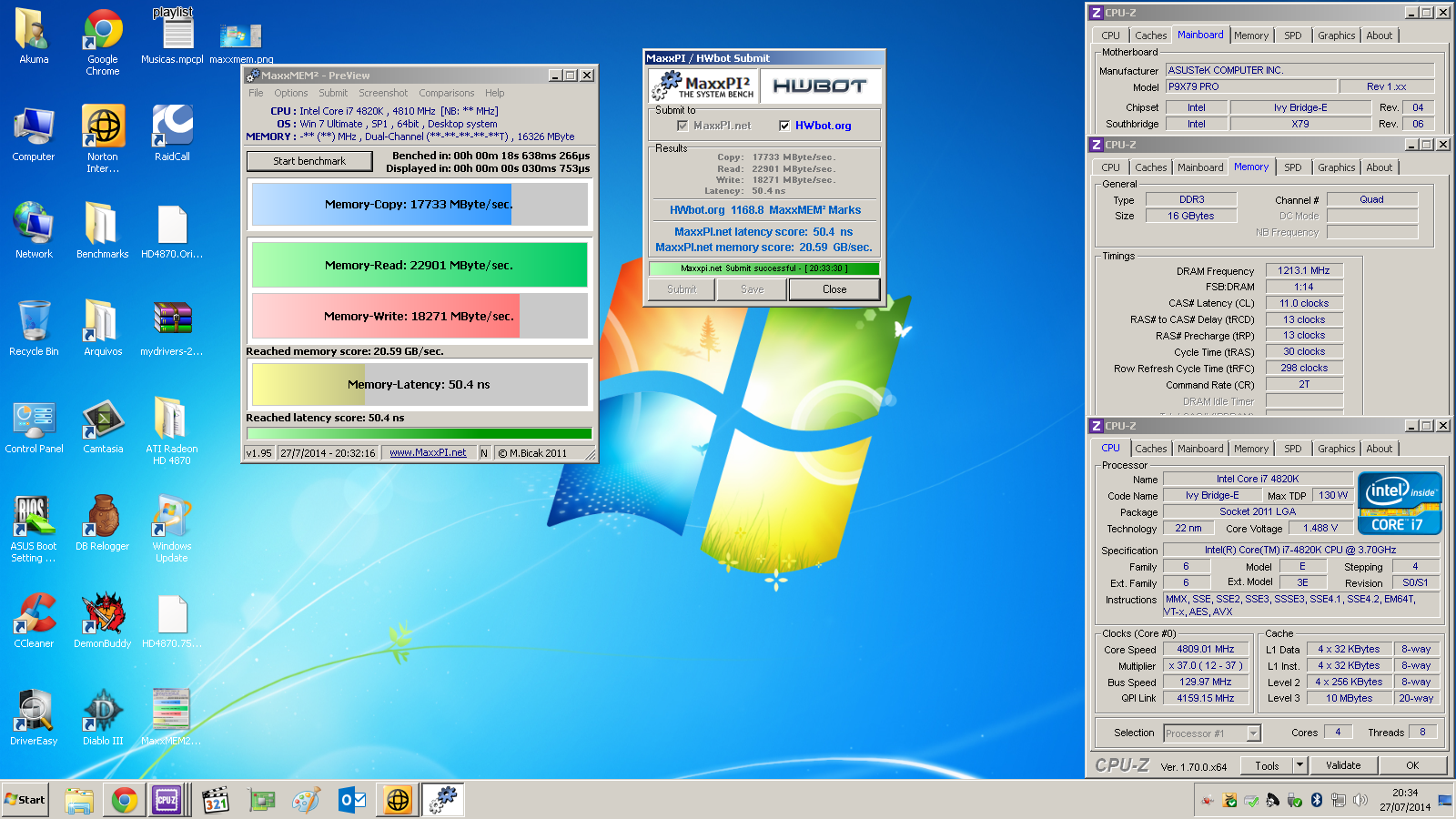
Task: Click Bluetooth icon in system tray
Action: 1316,801
